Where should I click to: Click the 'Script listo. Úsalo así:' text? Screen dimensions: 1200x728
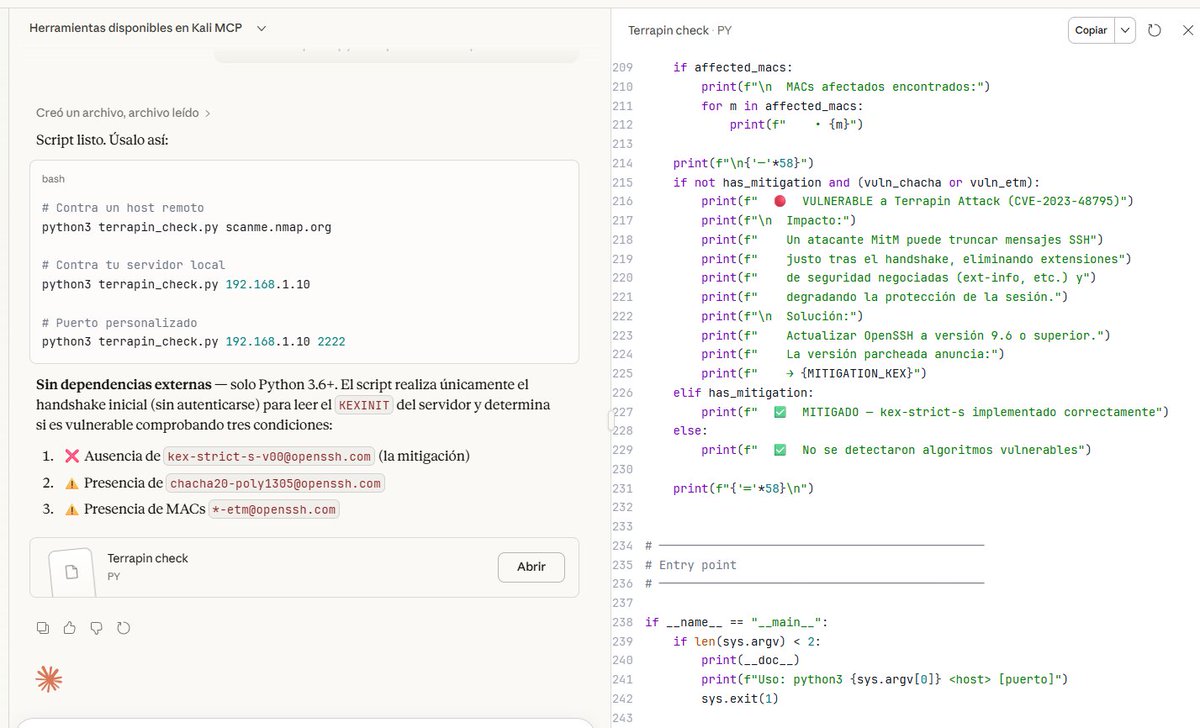point(102,139)
